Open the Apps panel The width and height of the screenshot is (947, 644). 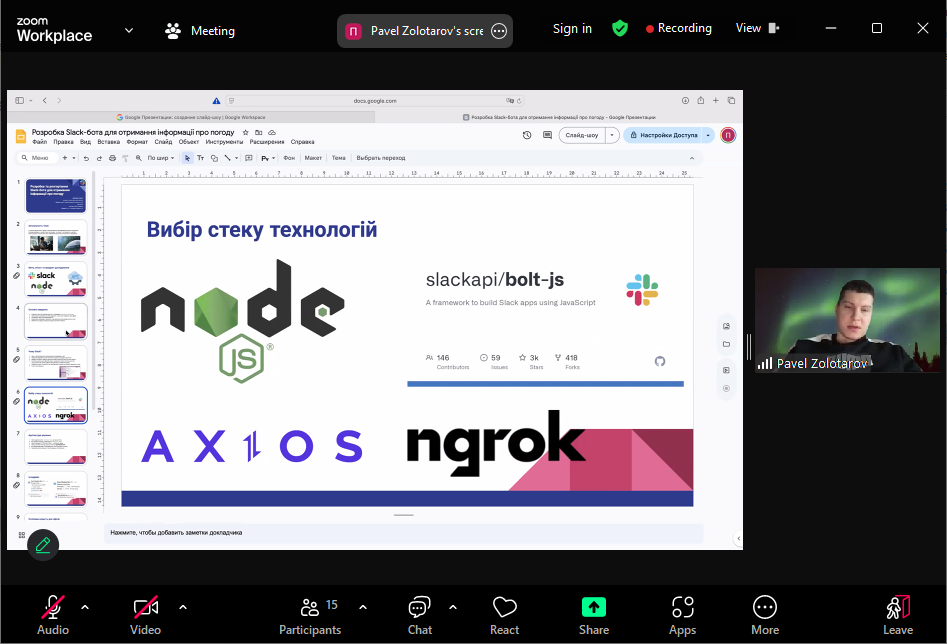point(683,614)
